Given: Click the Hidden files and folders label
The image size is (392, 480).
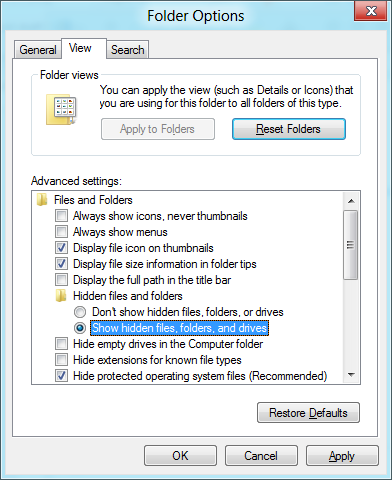Looking at the screenshot, I should pyautogui.click(x=128, y=296).
